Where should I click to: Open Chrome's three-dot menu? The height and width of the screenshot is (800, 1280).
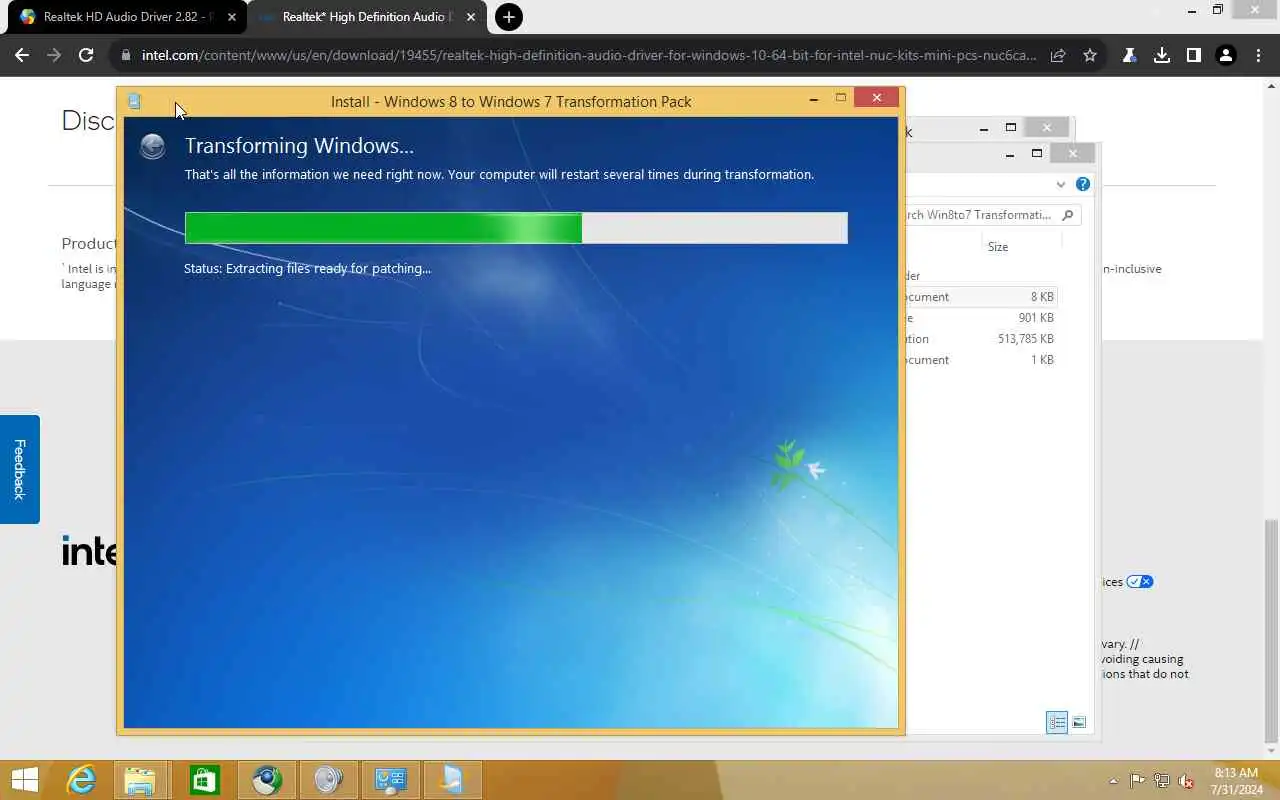coord(1258,56)
